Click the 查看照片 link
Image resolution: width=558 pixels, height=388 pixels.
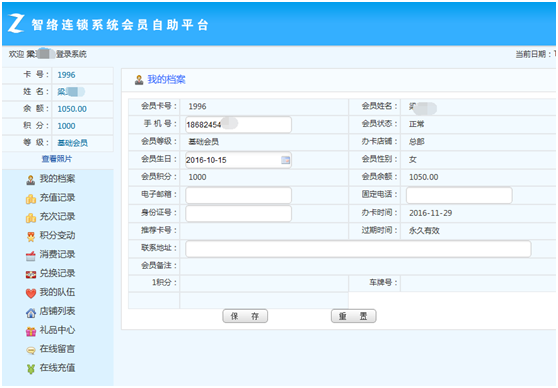tap(57, 159)
